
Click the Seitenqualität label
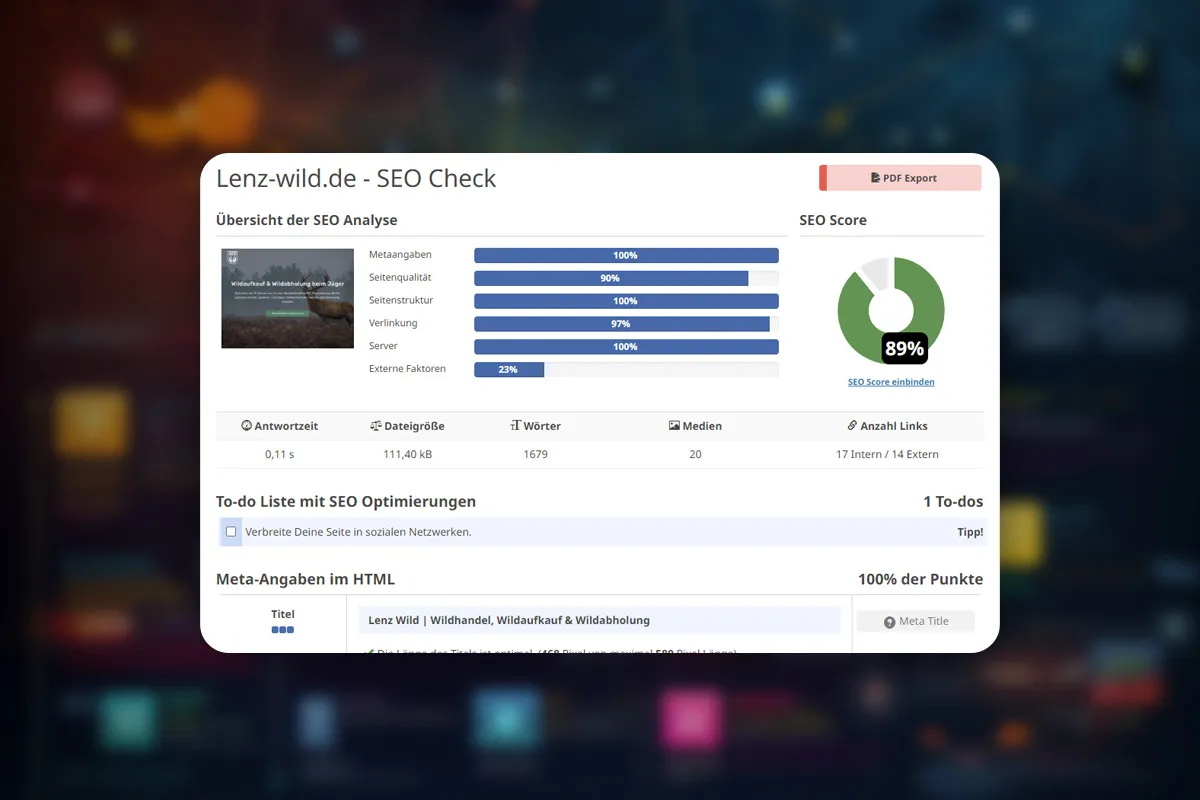pos(400,278)
